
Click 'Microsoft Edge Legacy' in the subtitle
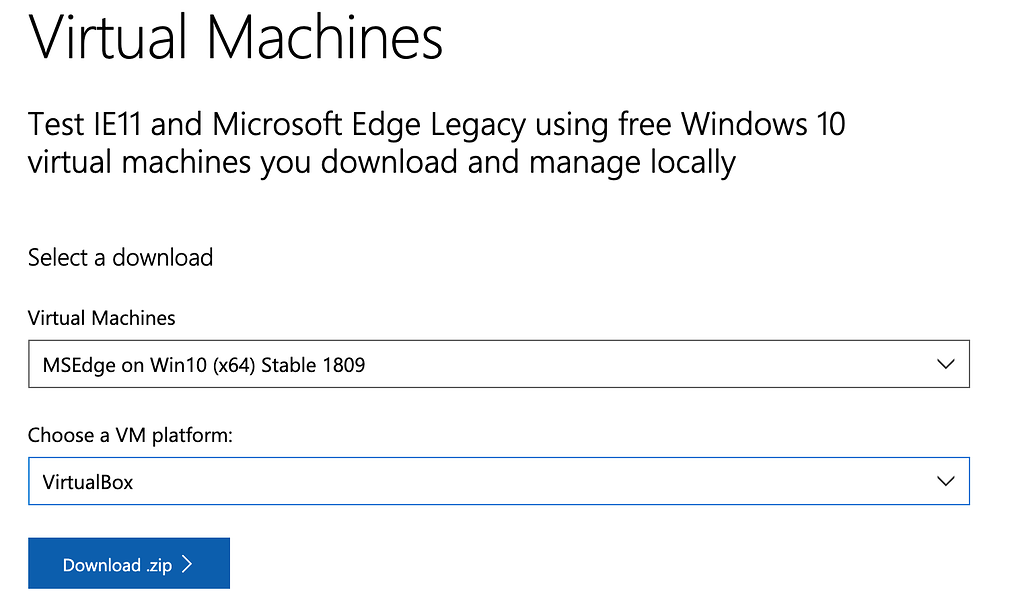coord(369,125)
